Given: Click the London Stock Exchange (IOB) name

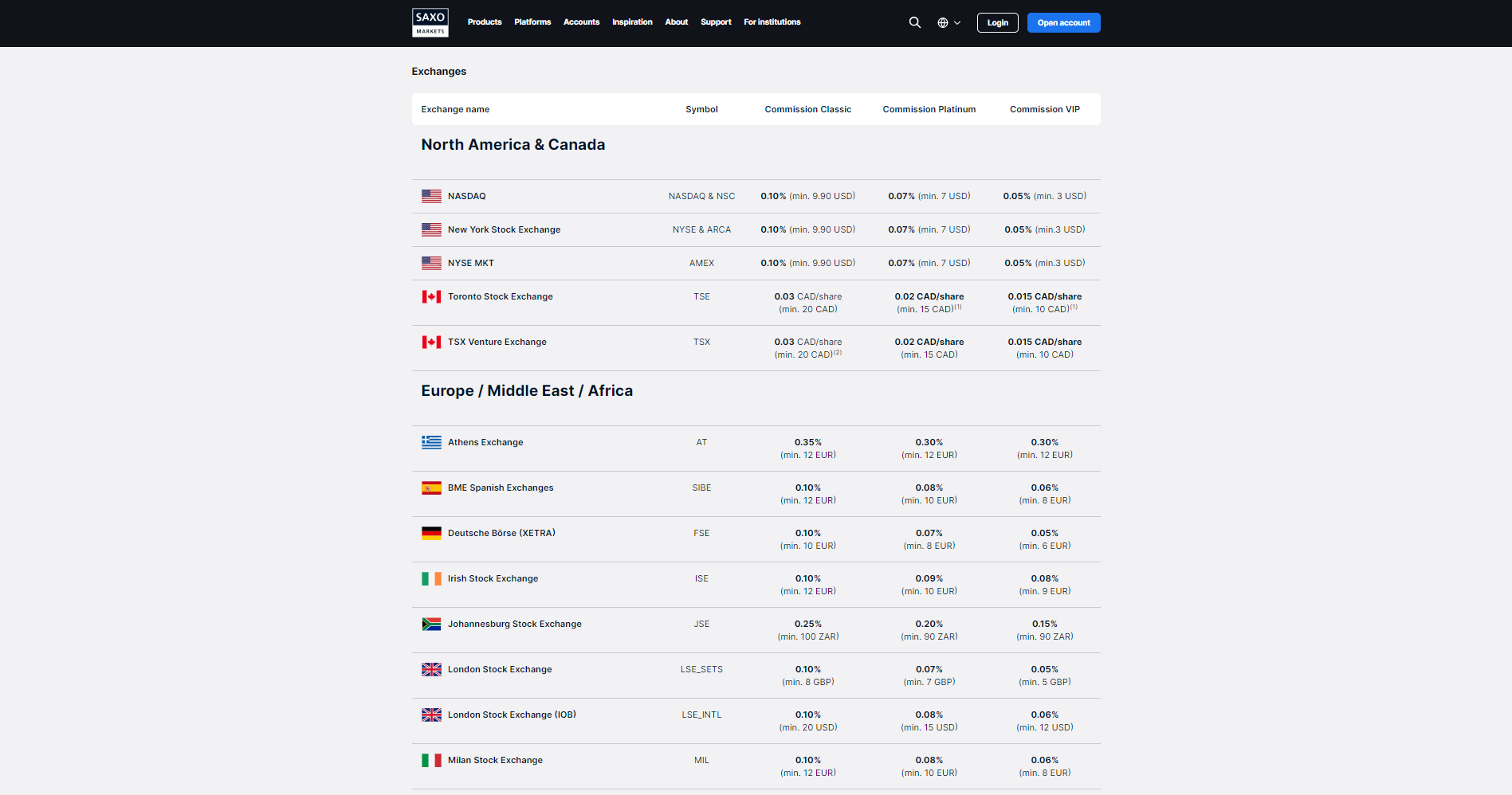Looking at the screenshot, I should click(x=512, y=715).
